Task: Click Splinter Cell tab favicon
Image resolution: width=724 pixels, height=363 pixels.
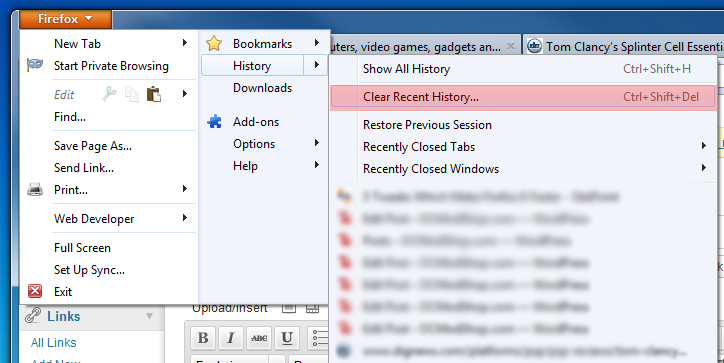Action: (534, 46)
